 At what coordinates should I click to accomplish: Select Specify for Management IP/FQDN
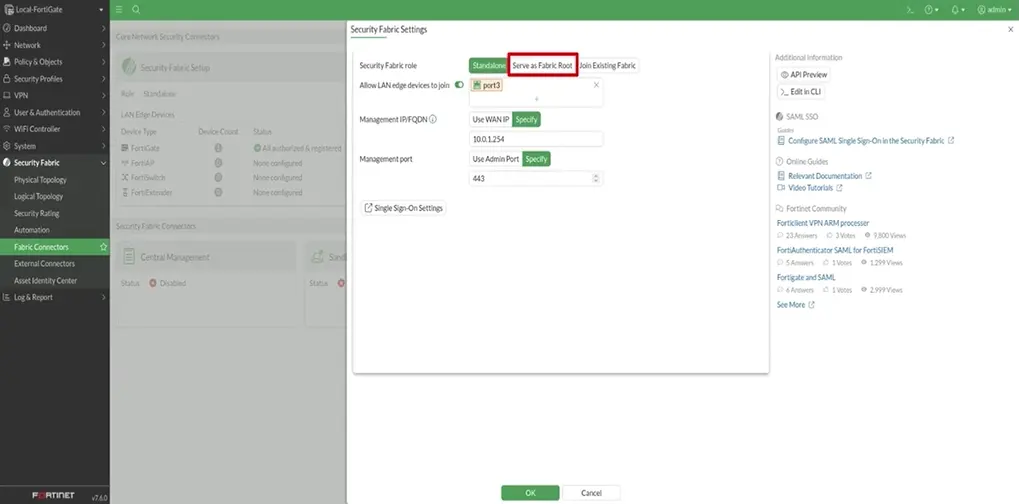point(526,120)
